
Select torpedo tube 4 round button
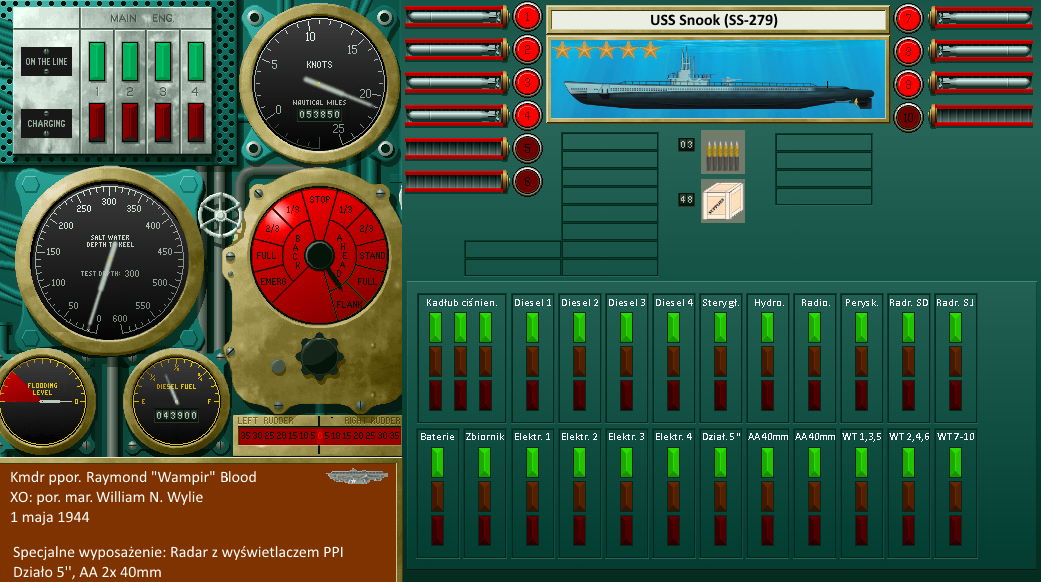tap(527, 115)
